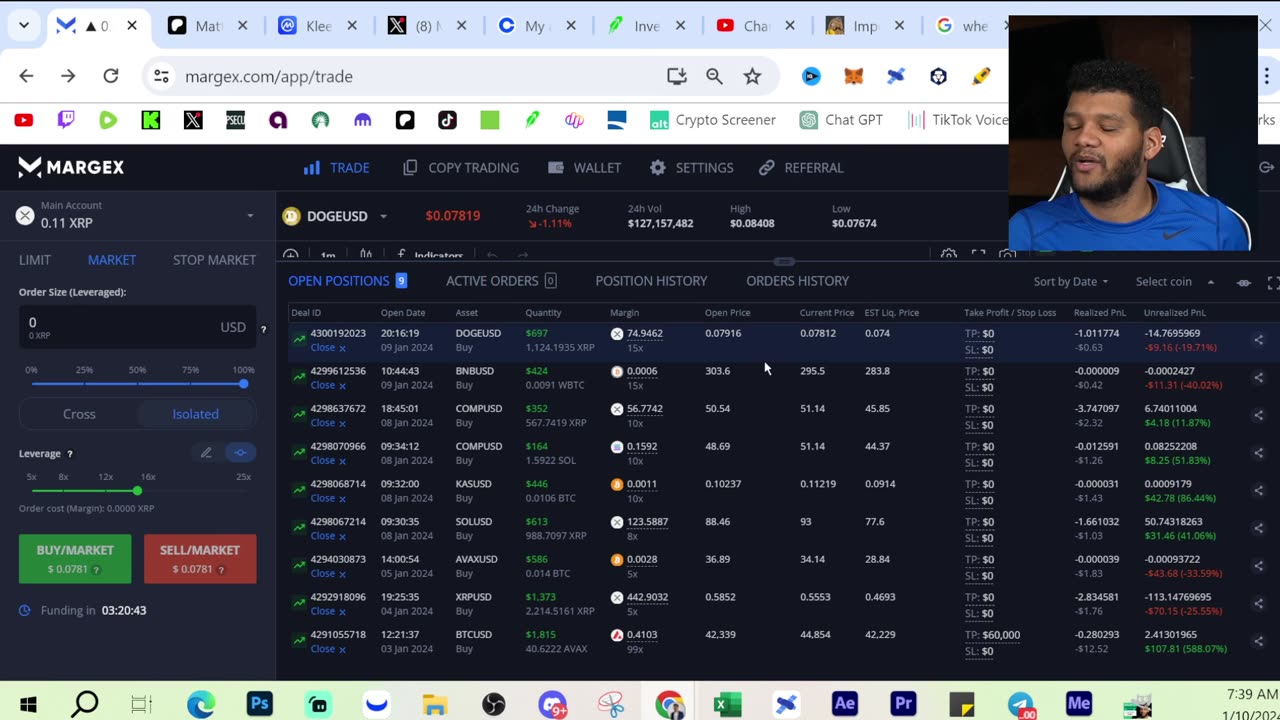Open the DOGEUSD pair selector dropdown
1280x720 pixels.
pos(336,216)
